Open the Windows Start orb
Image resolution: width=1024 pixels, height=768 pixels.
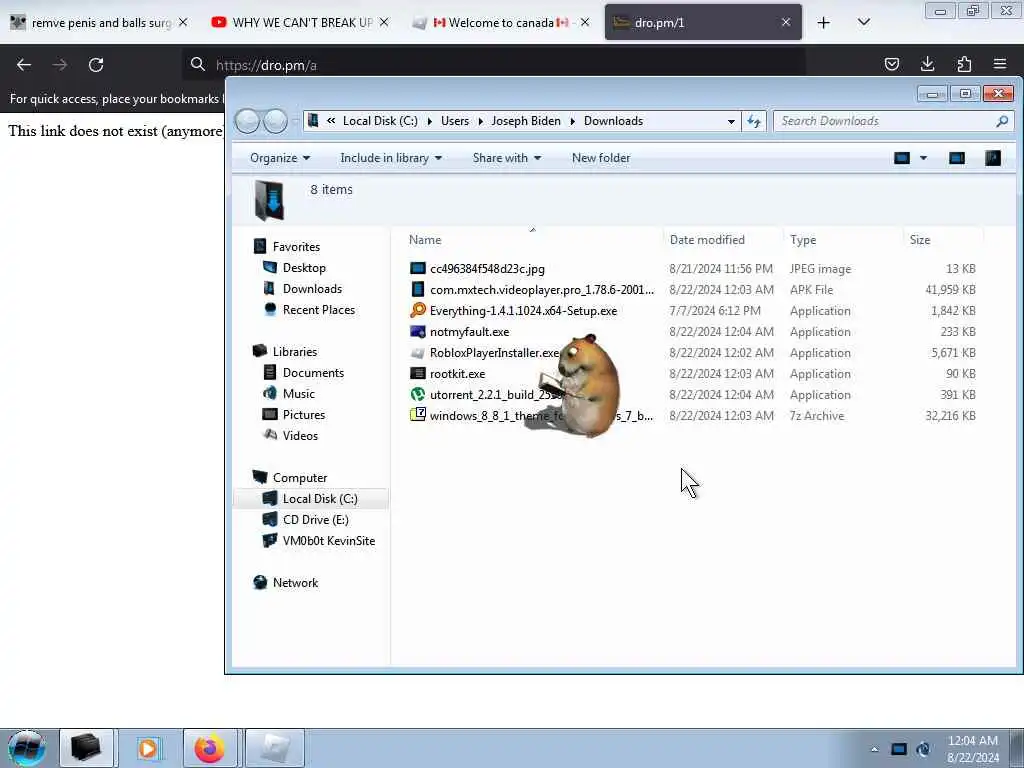point(26,748)
